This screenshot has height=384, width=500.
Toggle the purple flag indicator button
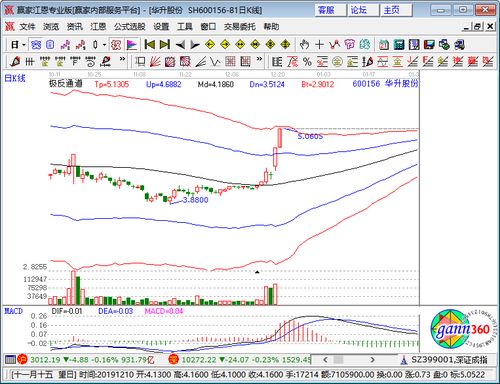point(132,44)
